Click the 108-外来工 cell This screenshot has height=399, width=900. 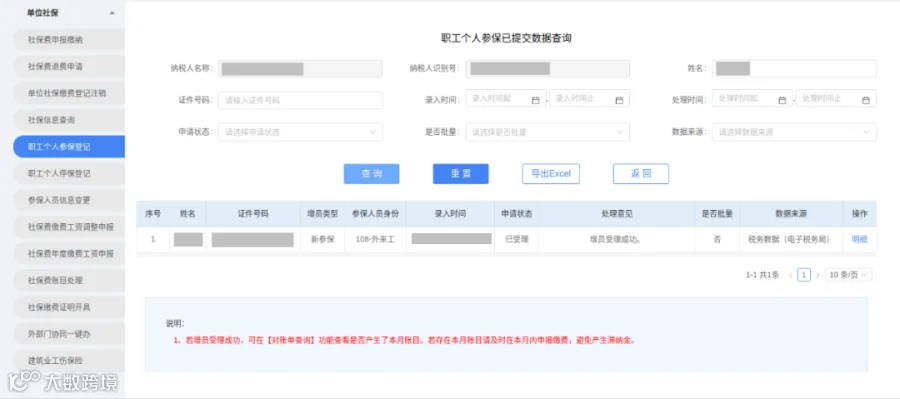(x=375, y=239)
